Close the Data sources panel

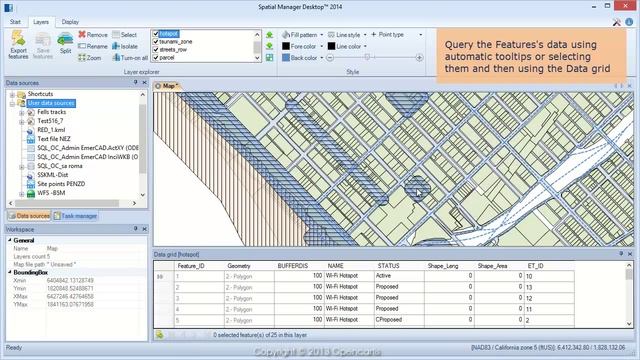(144, 82)
